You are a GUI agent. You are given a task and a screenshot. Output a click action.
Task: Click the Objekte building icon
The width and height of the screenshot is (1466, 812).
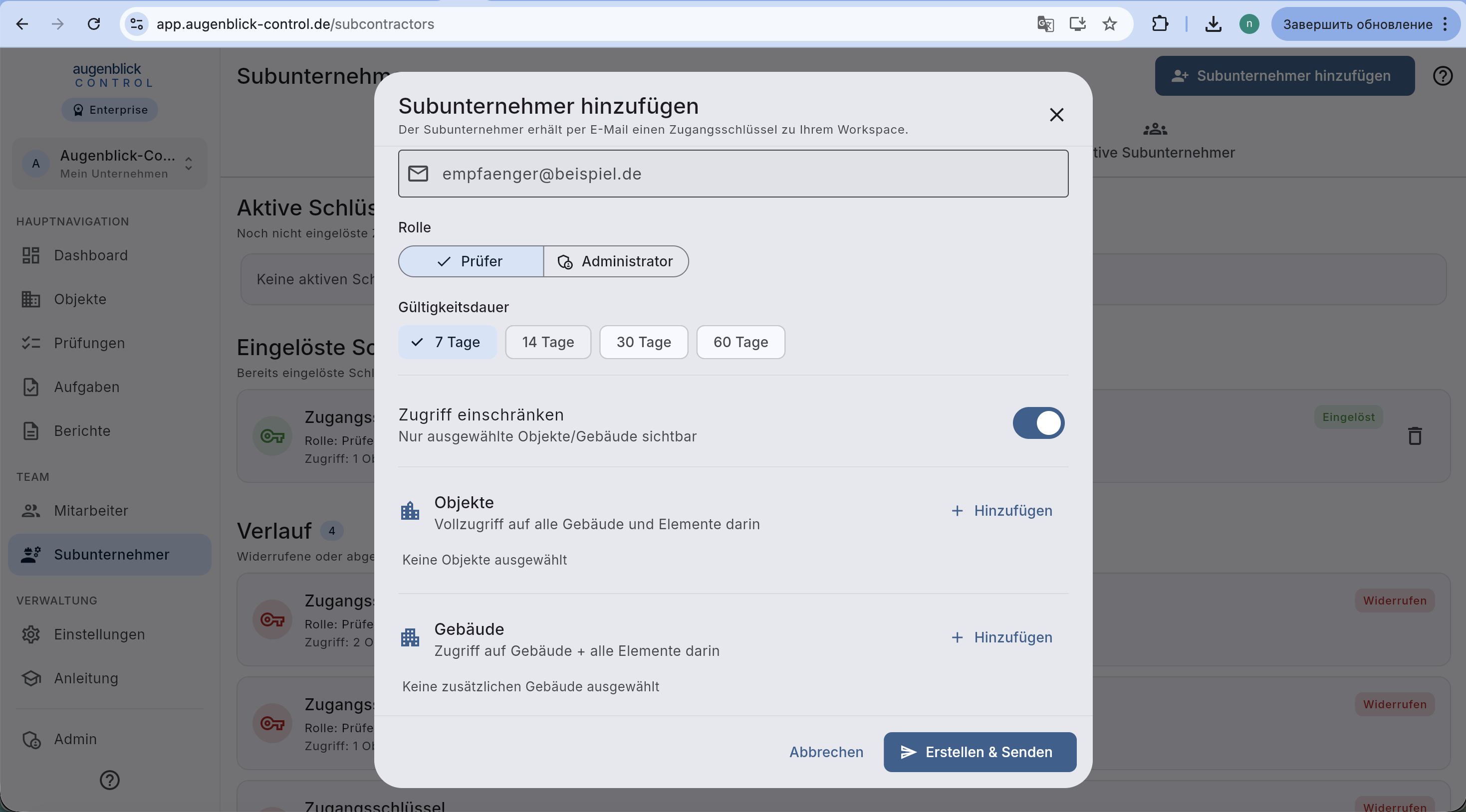click(410, 510)
